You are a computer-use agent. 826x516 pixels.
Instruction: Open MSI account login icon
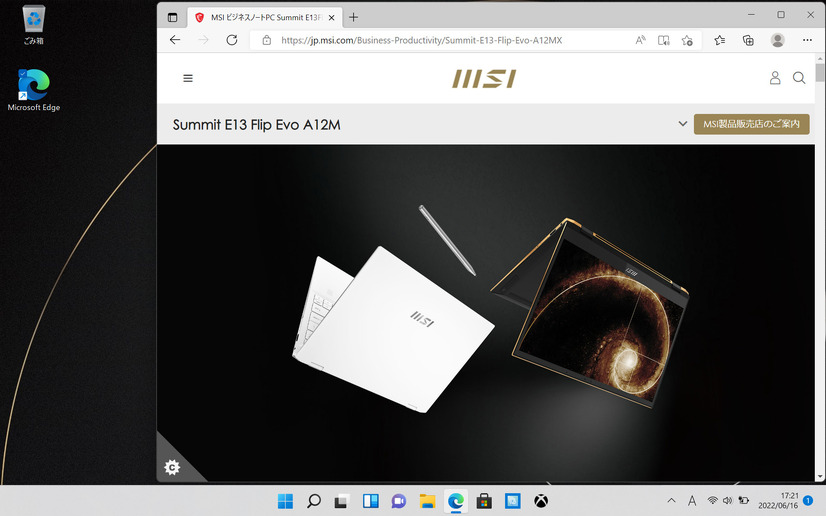pos(775,78)
